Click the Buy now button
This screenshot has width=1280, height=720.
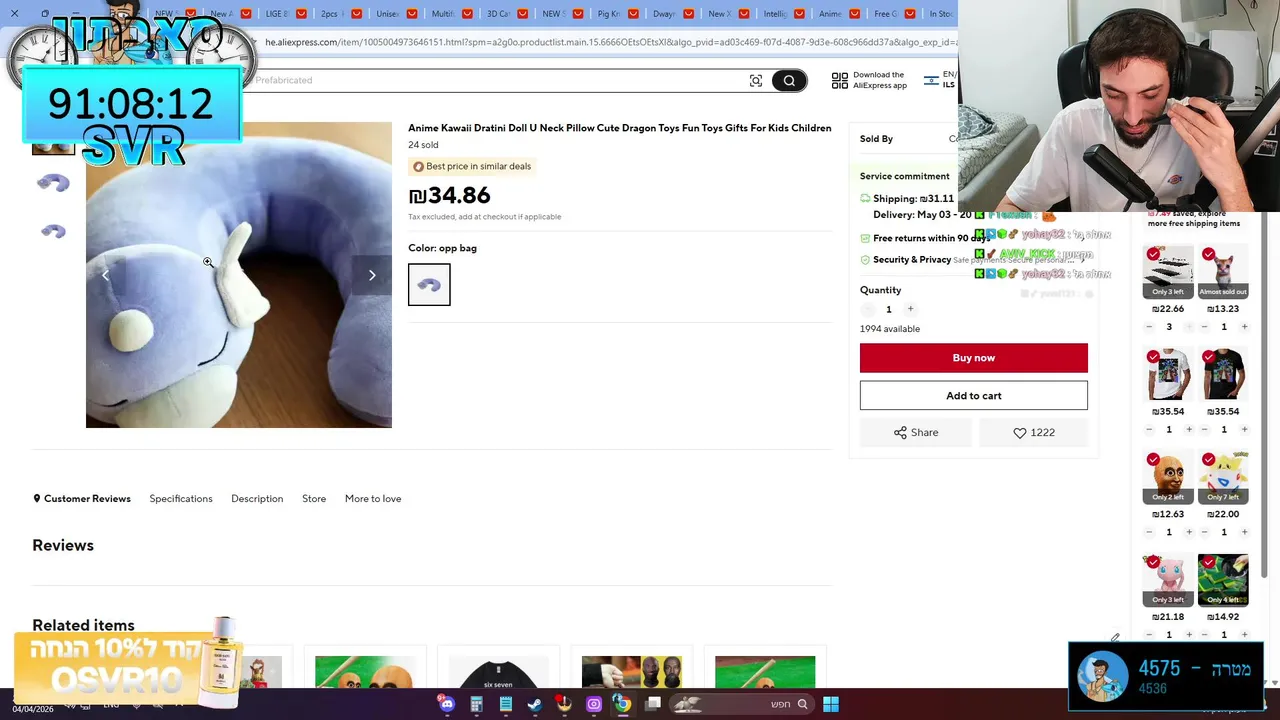point(973,358)
